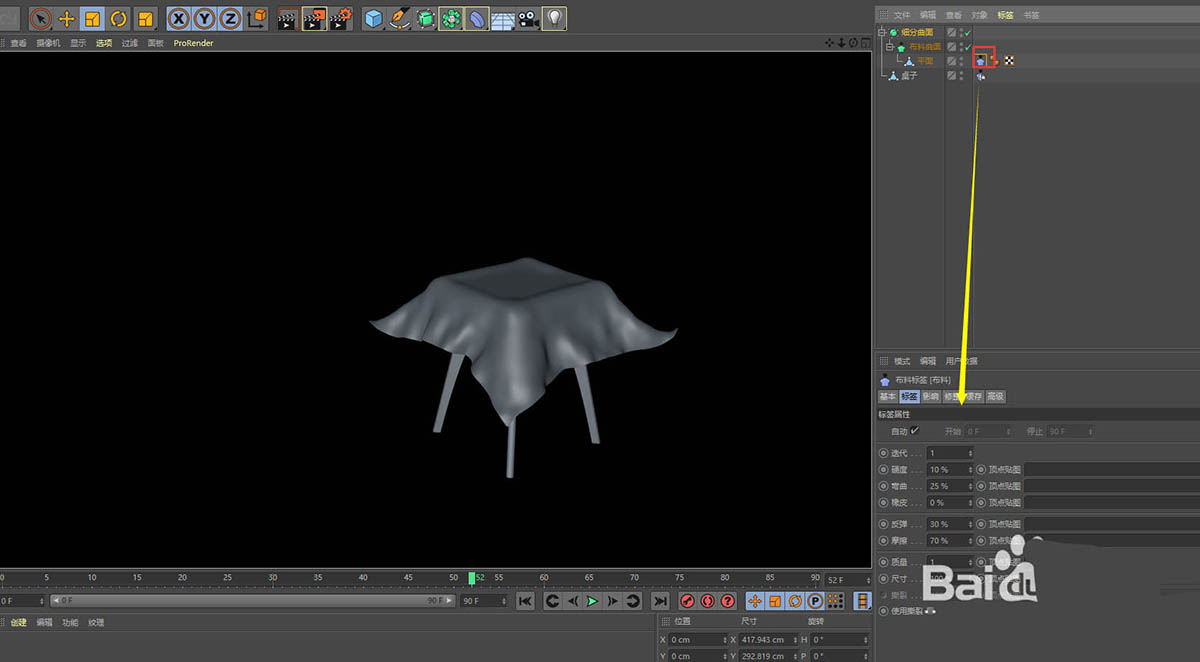The image size is (1200, 662).
Task: Open the Object Manager 标签 menu
Action: click(1006, 15)
